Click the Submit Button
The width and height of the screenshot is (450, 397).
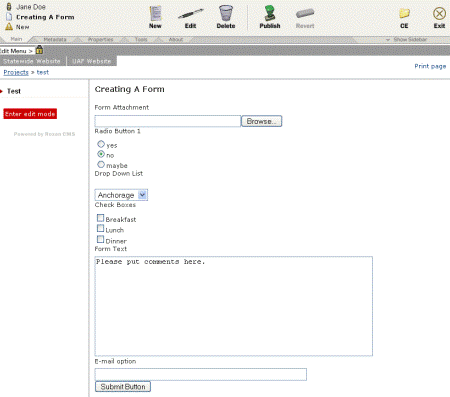123,387
